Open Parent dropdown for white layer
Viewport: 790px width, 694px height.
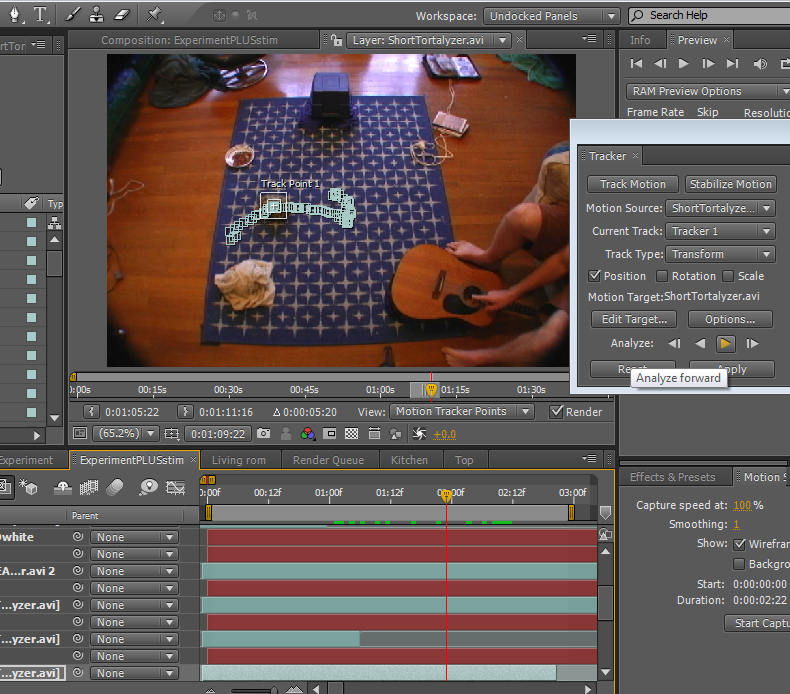134,537
